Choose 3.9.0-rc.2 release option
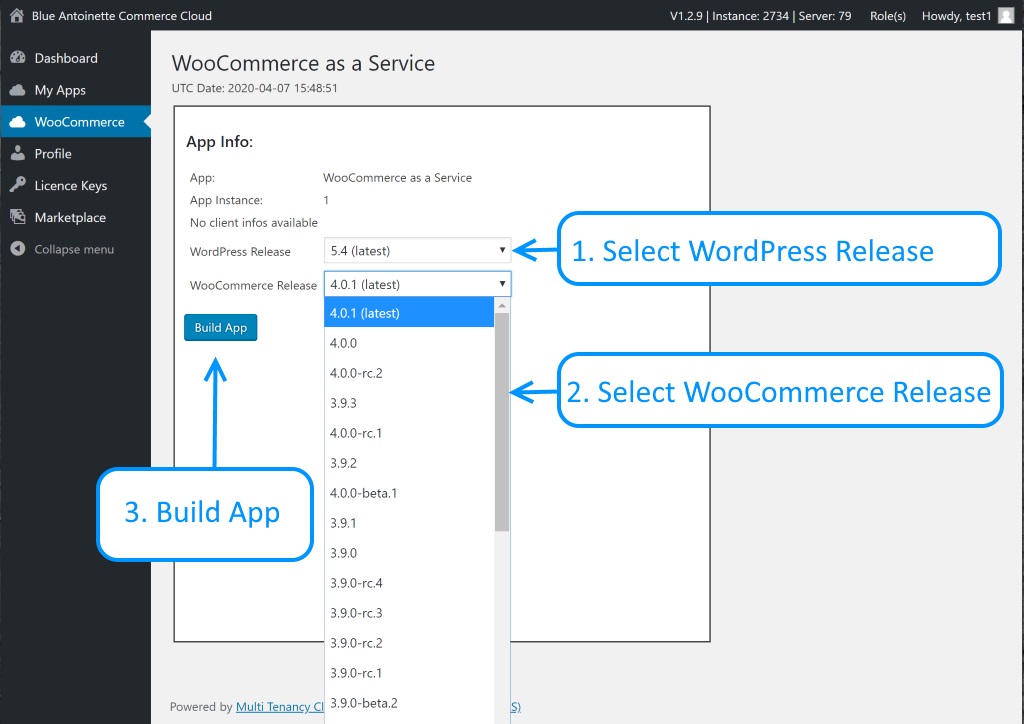 point(409,643)
